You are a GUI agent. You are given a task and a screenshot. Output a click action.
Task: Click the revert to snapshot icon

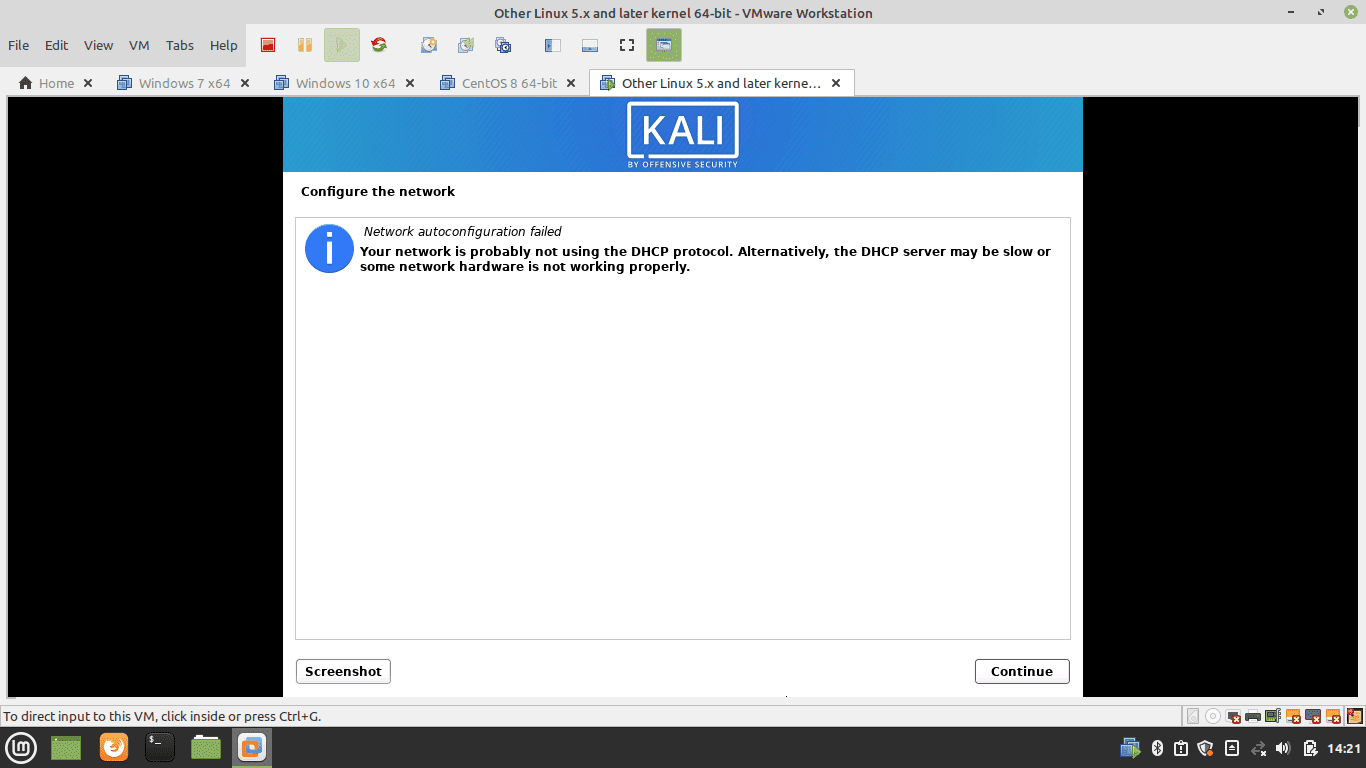[x=466, y=45]
